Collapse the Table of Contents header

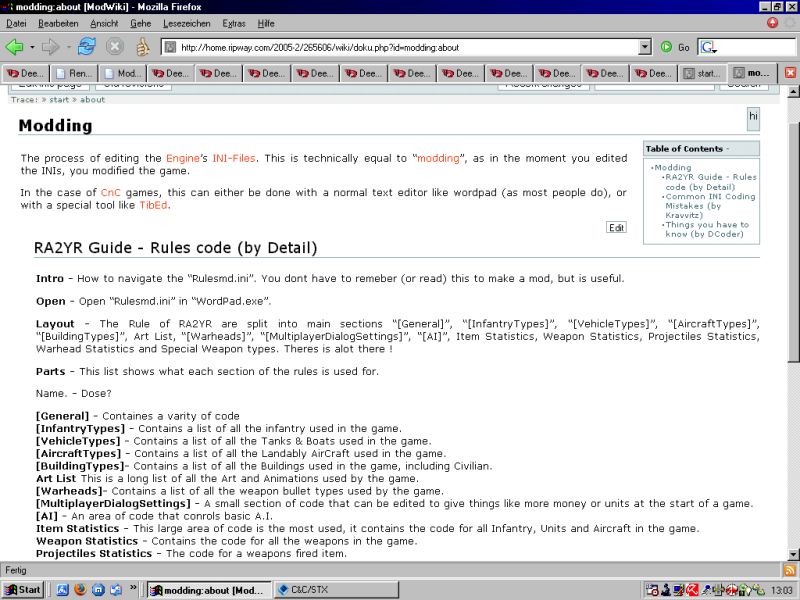[x=701, y=149]
